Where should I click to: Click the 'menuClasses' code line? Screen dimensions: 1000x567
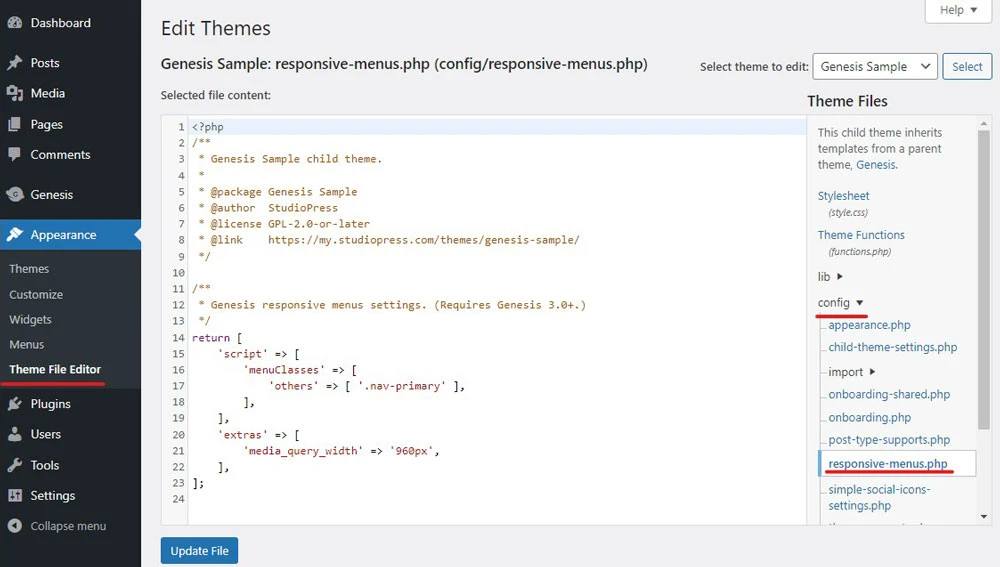(300, 370)
